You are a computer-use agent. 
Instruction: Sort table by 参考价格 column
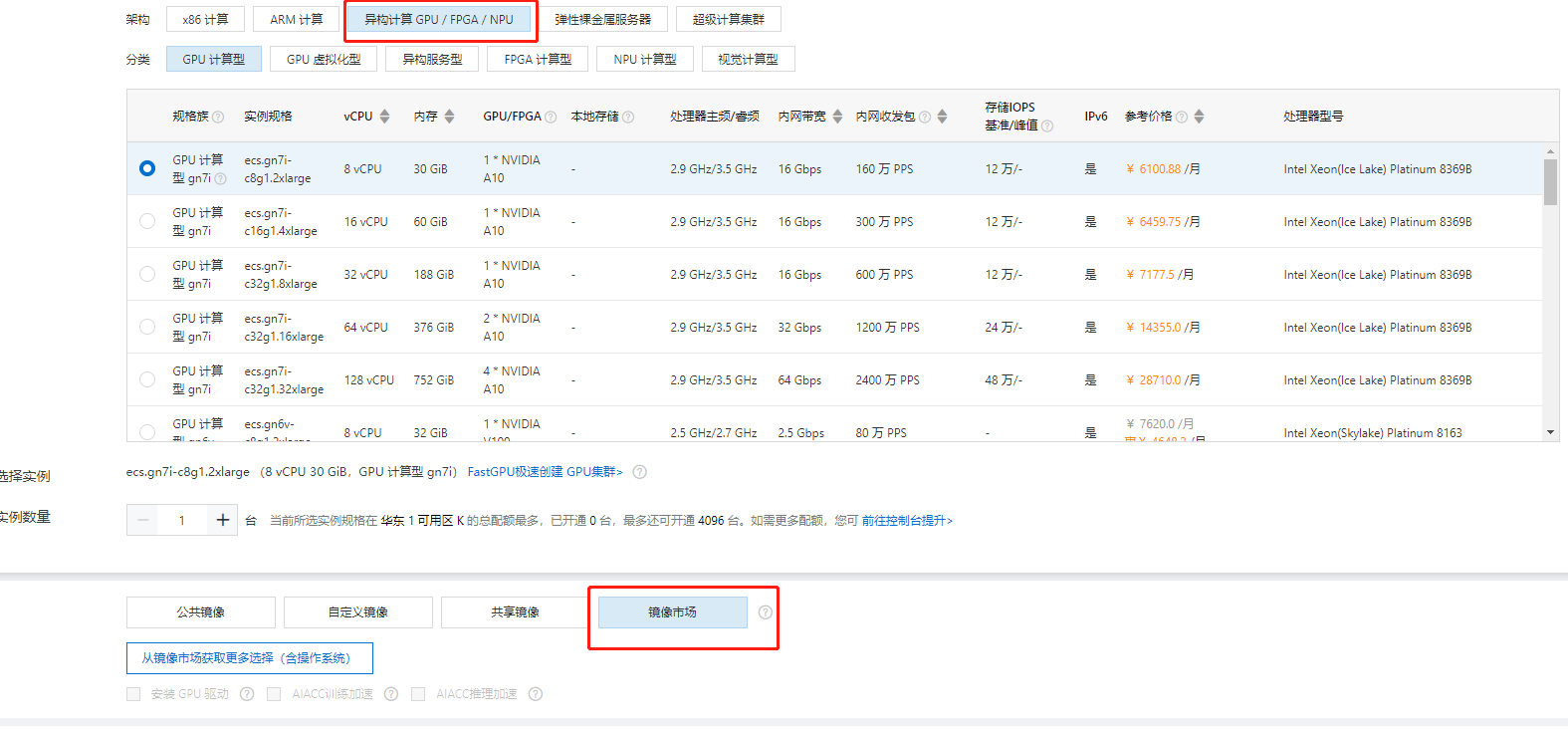click(1199, 117)
